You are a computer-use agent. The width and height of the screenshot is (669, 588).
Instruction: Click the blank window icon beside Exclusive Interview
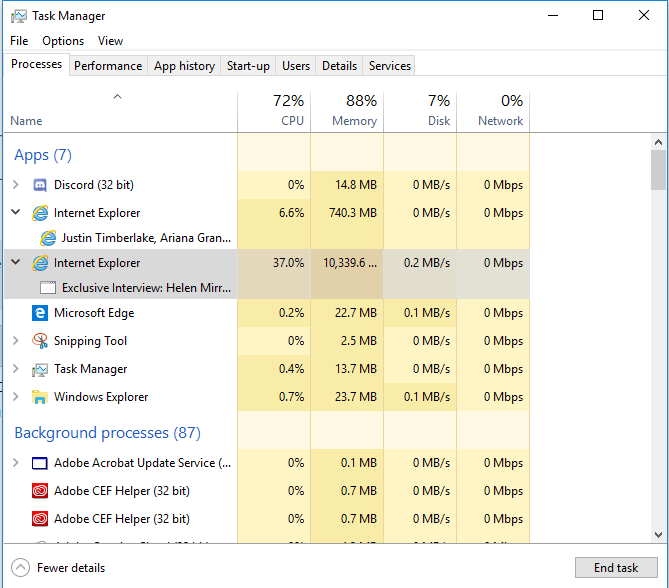point(48,288)
